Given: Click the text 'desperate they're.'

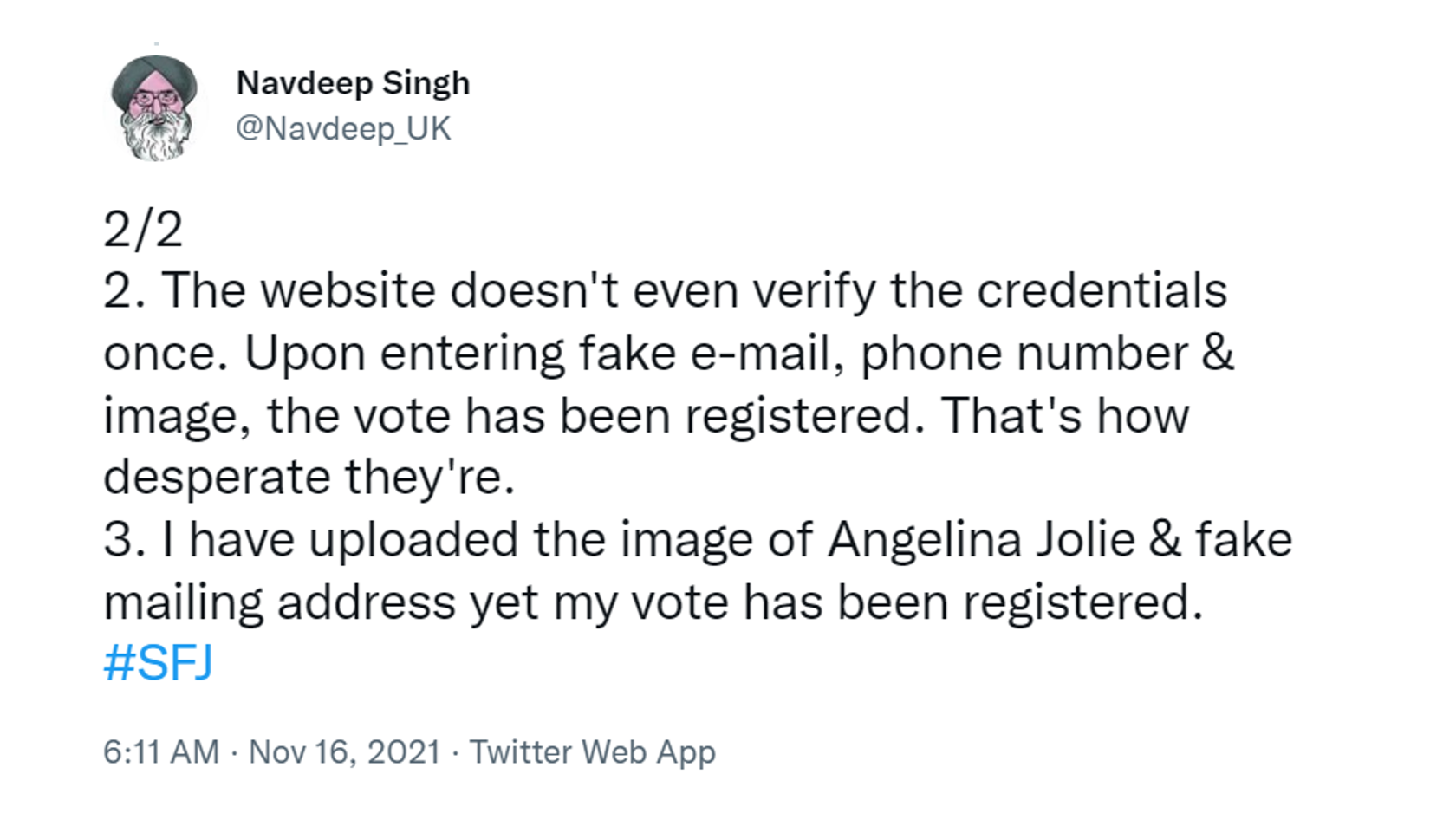Looking at the screenshot, I should pos(309,477).
